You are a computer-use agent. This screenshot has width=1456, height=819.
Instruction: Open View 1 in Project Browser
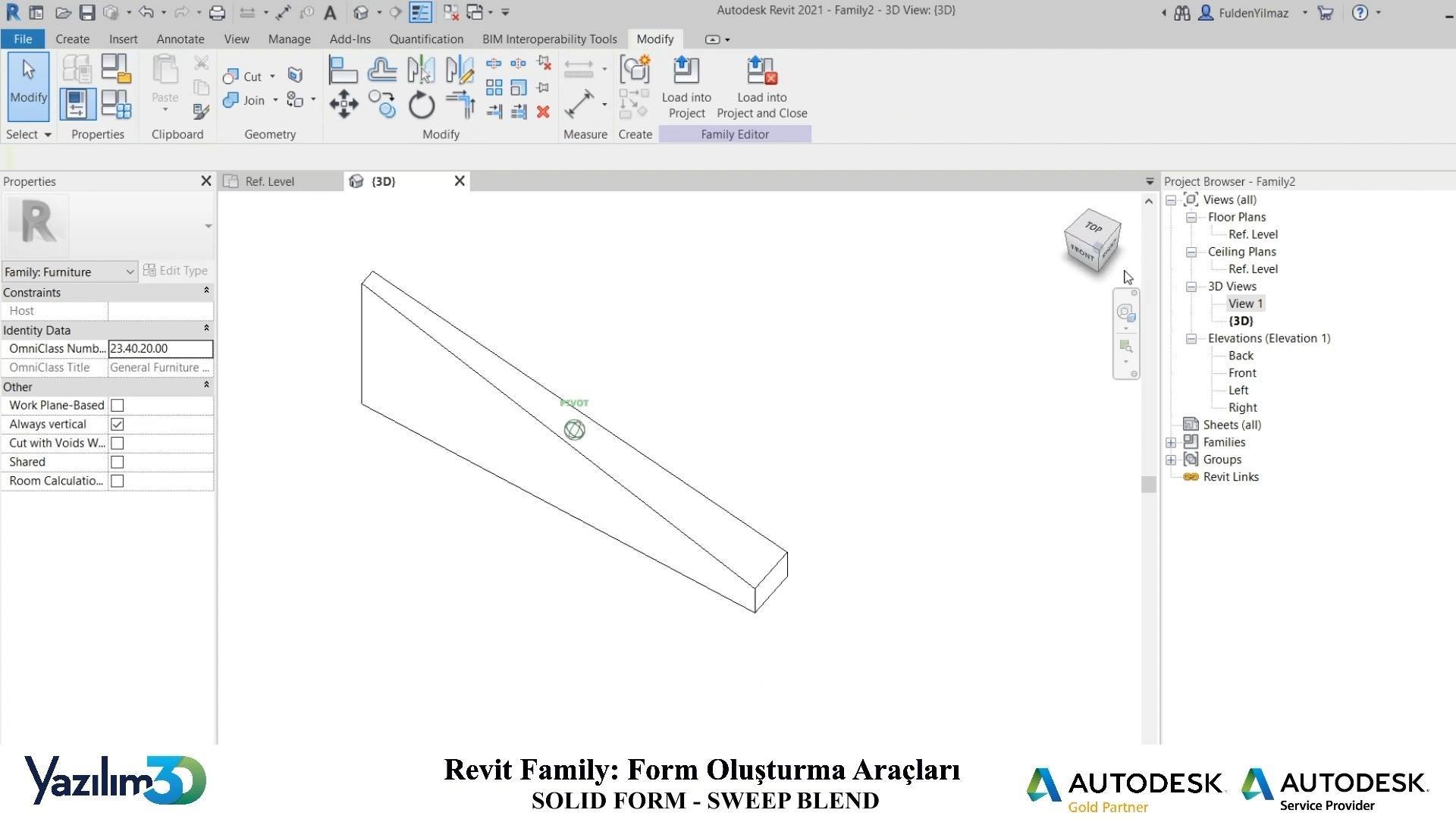tap(1246, 303)
